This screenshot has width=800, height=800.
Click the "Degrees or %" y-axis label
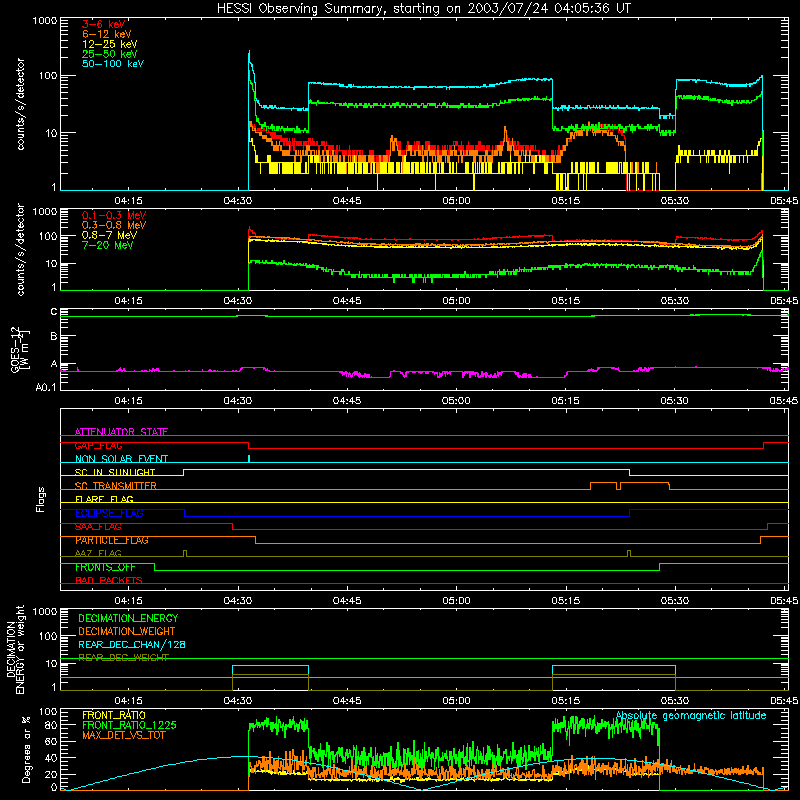[x=26, y=749]
